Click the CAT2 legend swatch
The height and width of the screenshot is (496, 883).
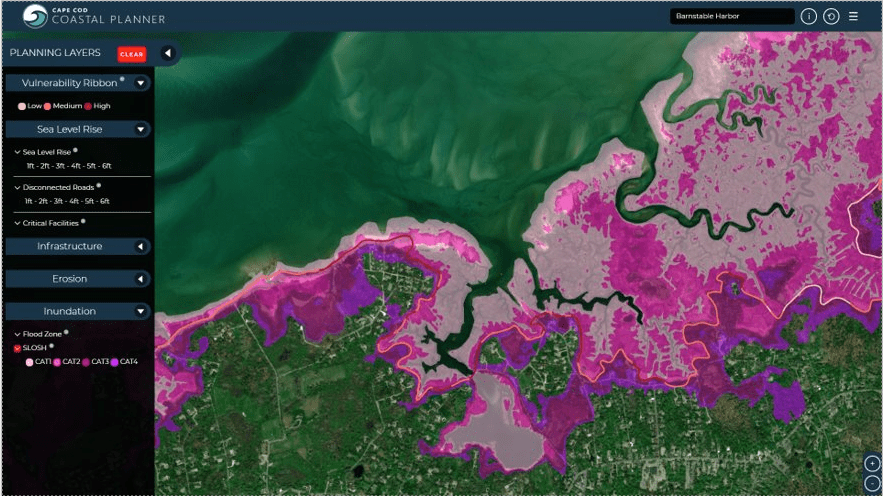click(x=57, y=362)
